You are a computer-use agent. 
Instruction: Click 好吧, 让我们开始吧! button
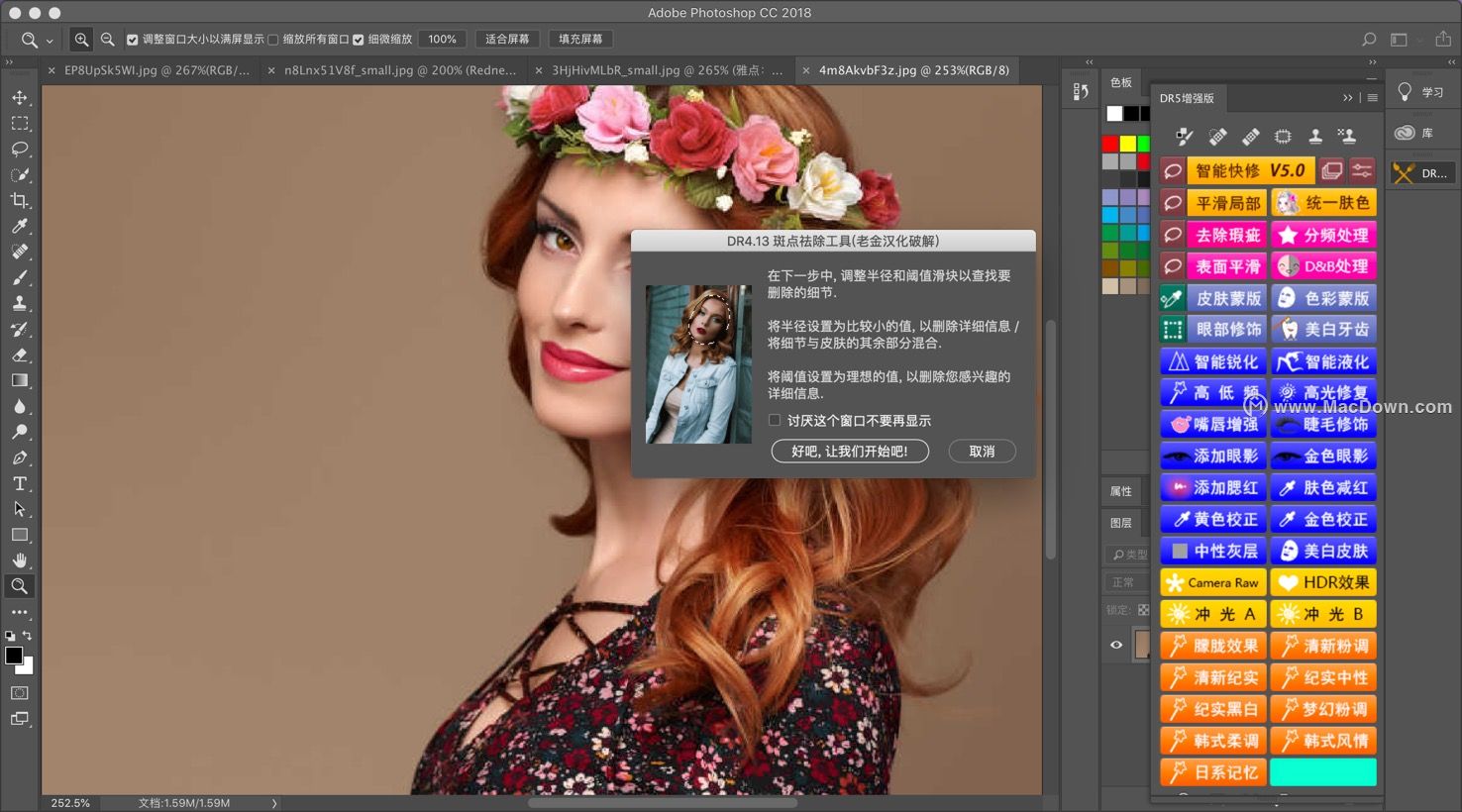point(850,452)
